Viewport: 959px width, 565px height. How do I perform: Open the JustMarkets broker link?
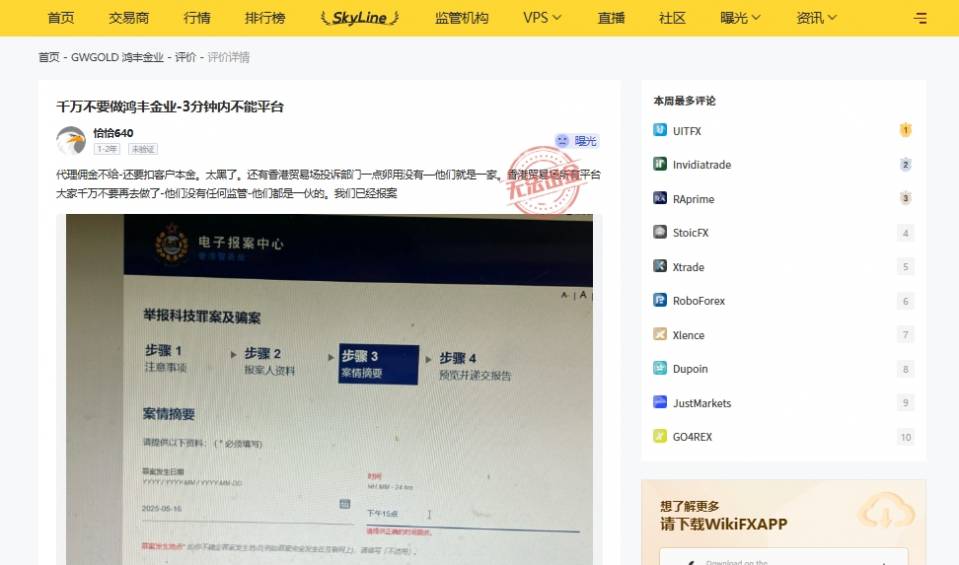tap(702, 403)
